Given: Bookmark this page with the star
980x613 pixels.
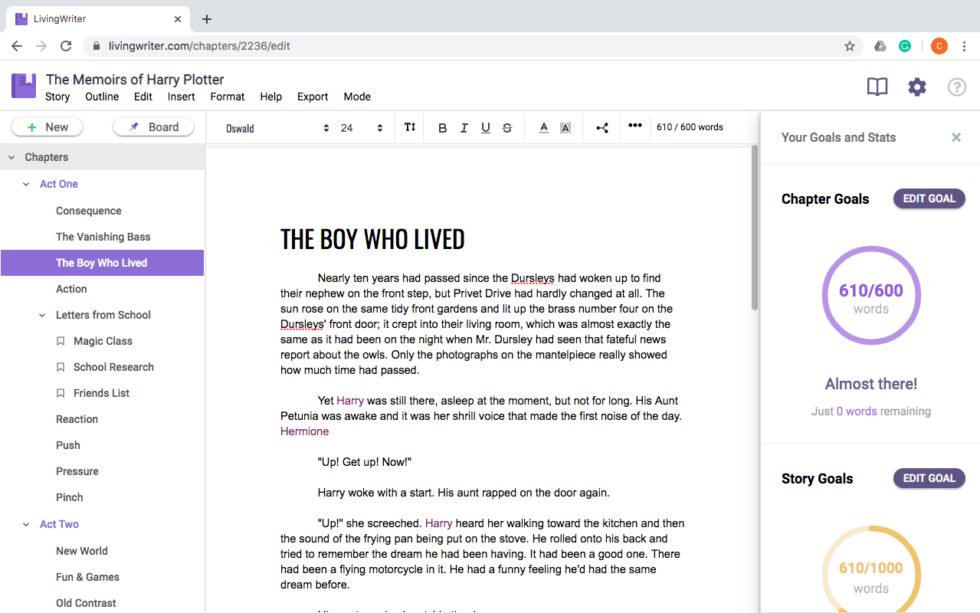Looking at the screenshot, I should click(849, 46).
